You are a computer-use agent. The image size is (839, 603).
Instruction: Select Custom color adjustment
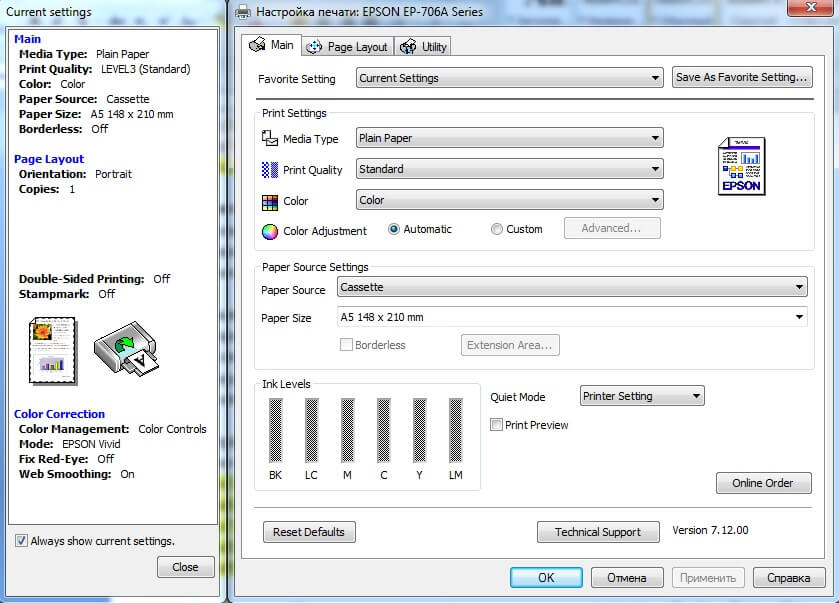click(x=497, y=229)
